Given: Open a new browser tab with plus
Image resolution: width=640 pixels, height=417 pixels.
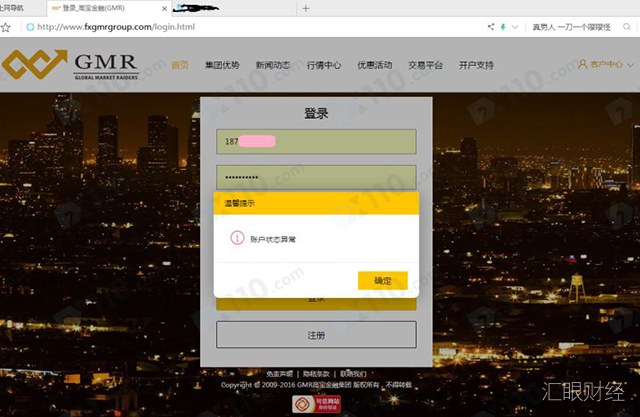Looking at the screenshot, I should click(x=306, y=8).
